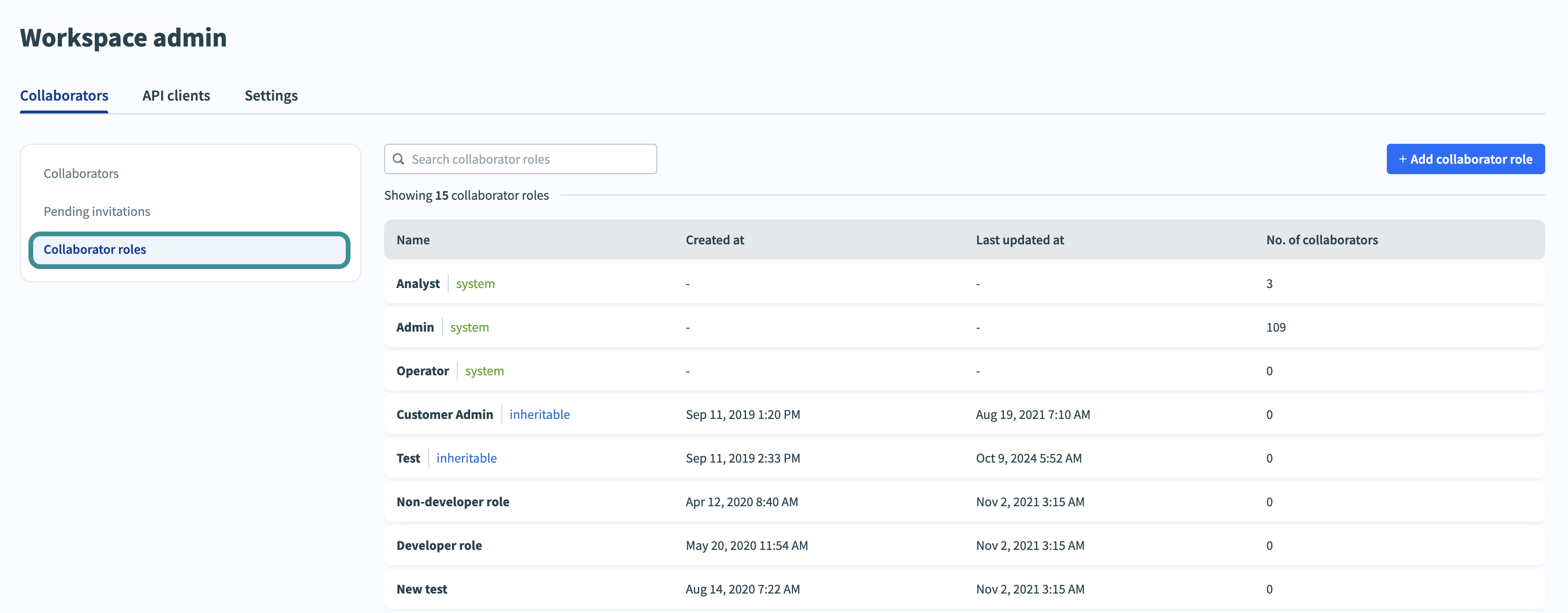Click the Name column header
Image resolution: width=1568 pixels, height=613 pixels.
coord(413,240)
